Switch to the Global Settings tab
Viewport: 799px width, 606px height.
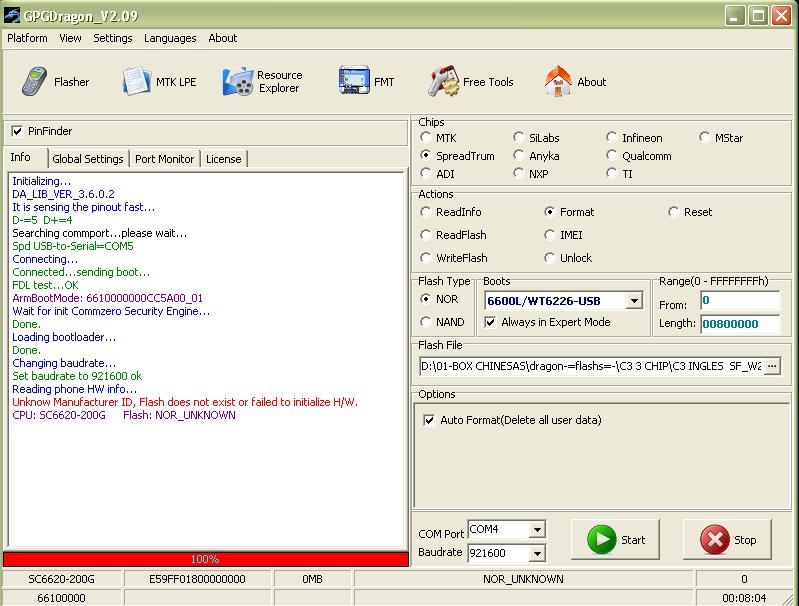tap(88, 159)
